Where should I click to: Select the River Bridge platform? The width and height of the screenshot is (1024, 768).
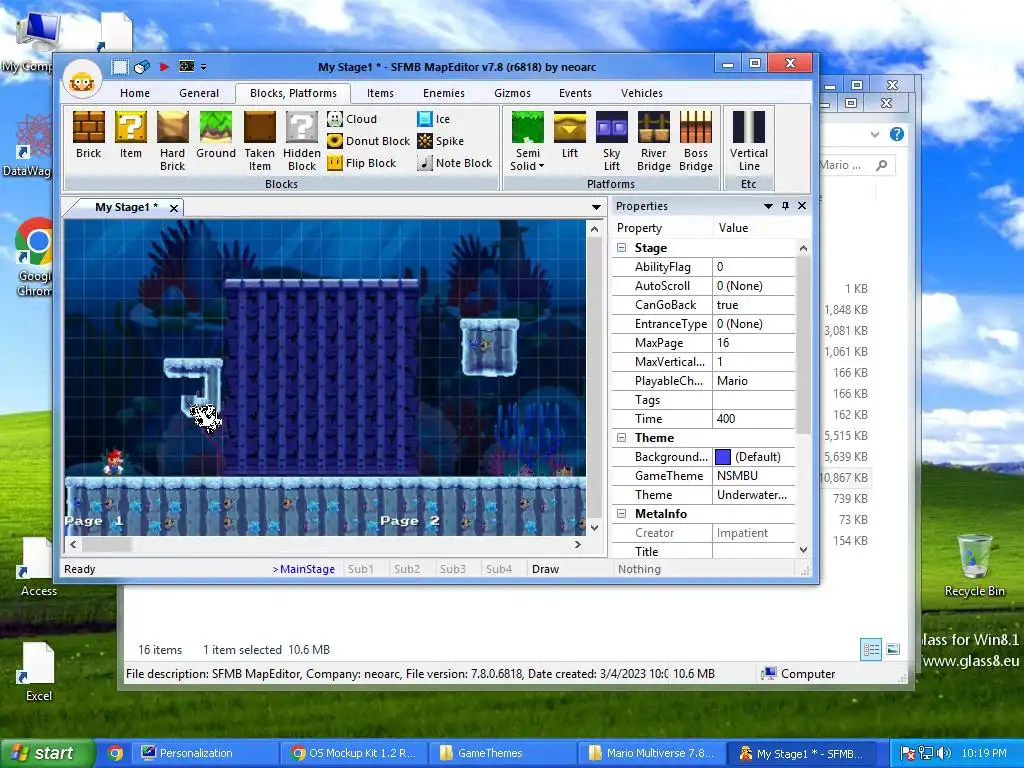654,141
